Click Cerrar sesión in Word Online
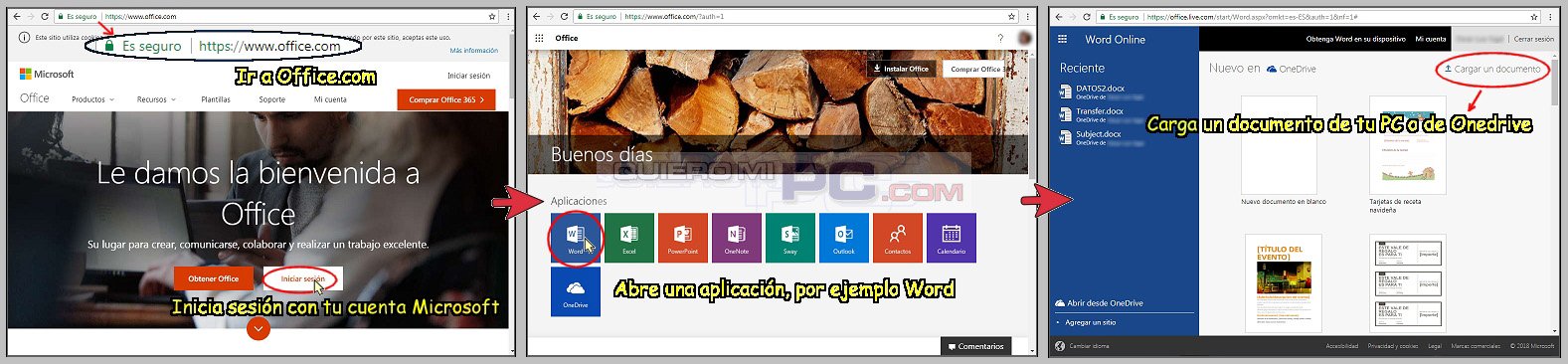 (1533, 39)
